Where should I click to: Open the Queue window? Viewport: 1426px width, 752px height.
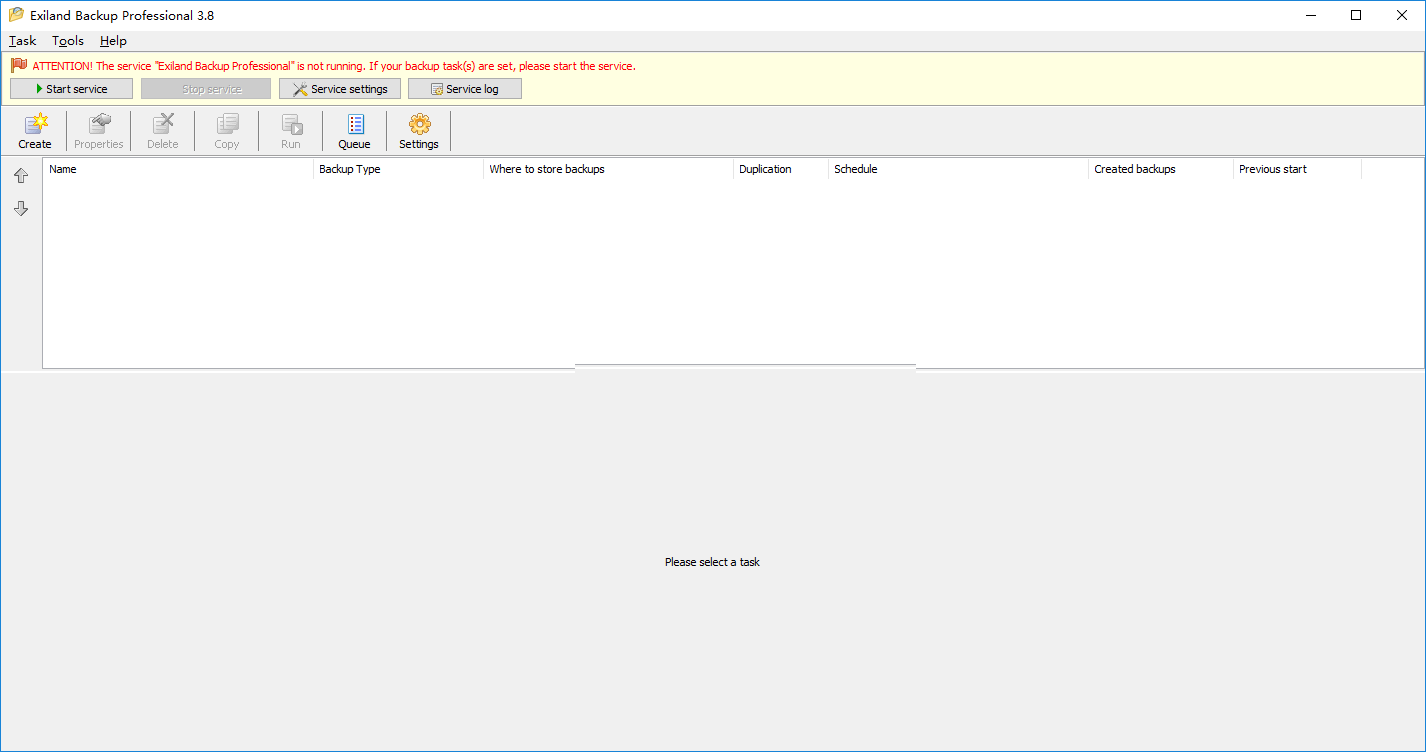(355, 131)
